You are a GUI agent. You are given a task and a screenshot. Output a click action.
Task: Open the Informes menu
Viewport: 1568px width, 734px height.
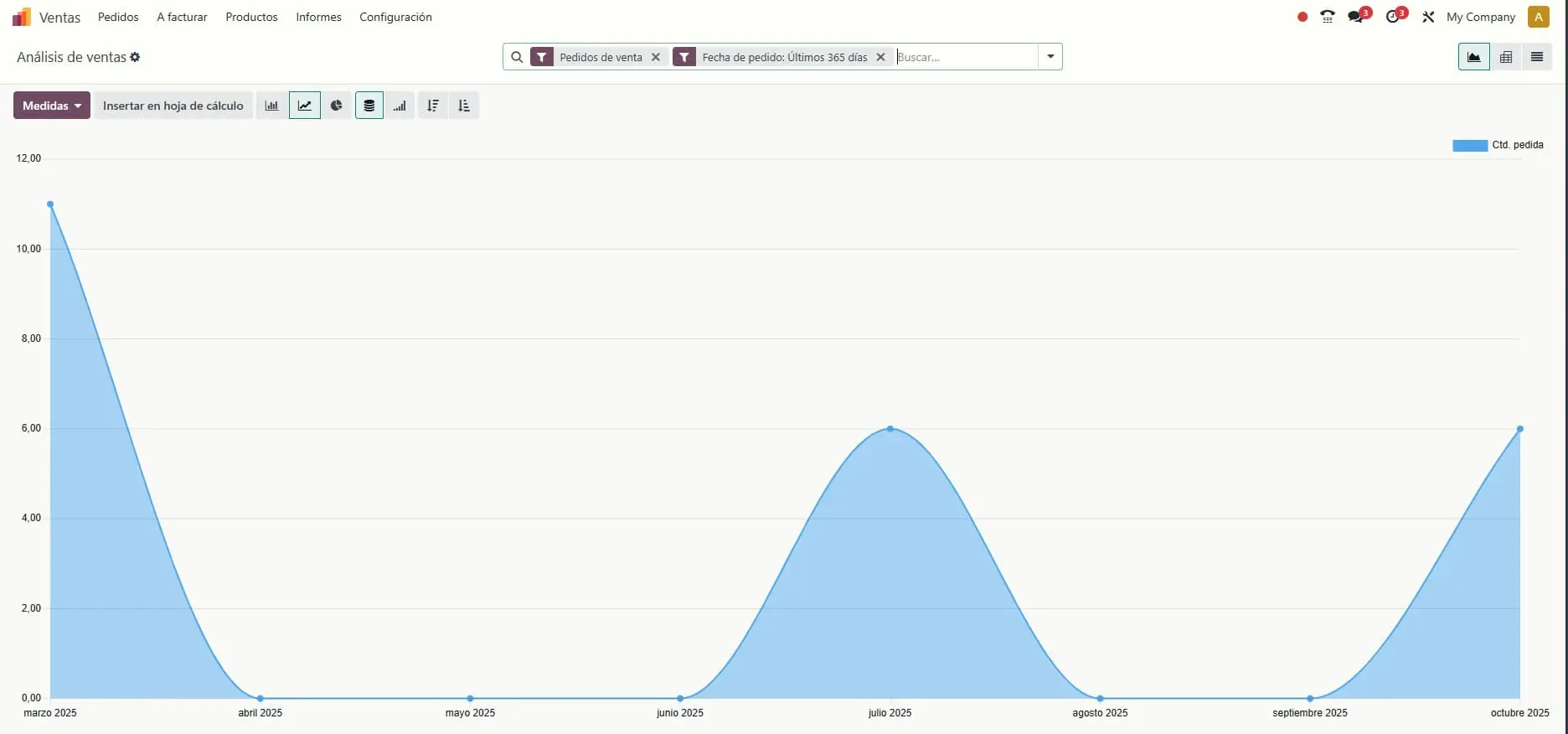pos(318,17)
